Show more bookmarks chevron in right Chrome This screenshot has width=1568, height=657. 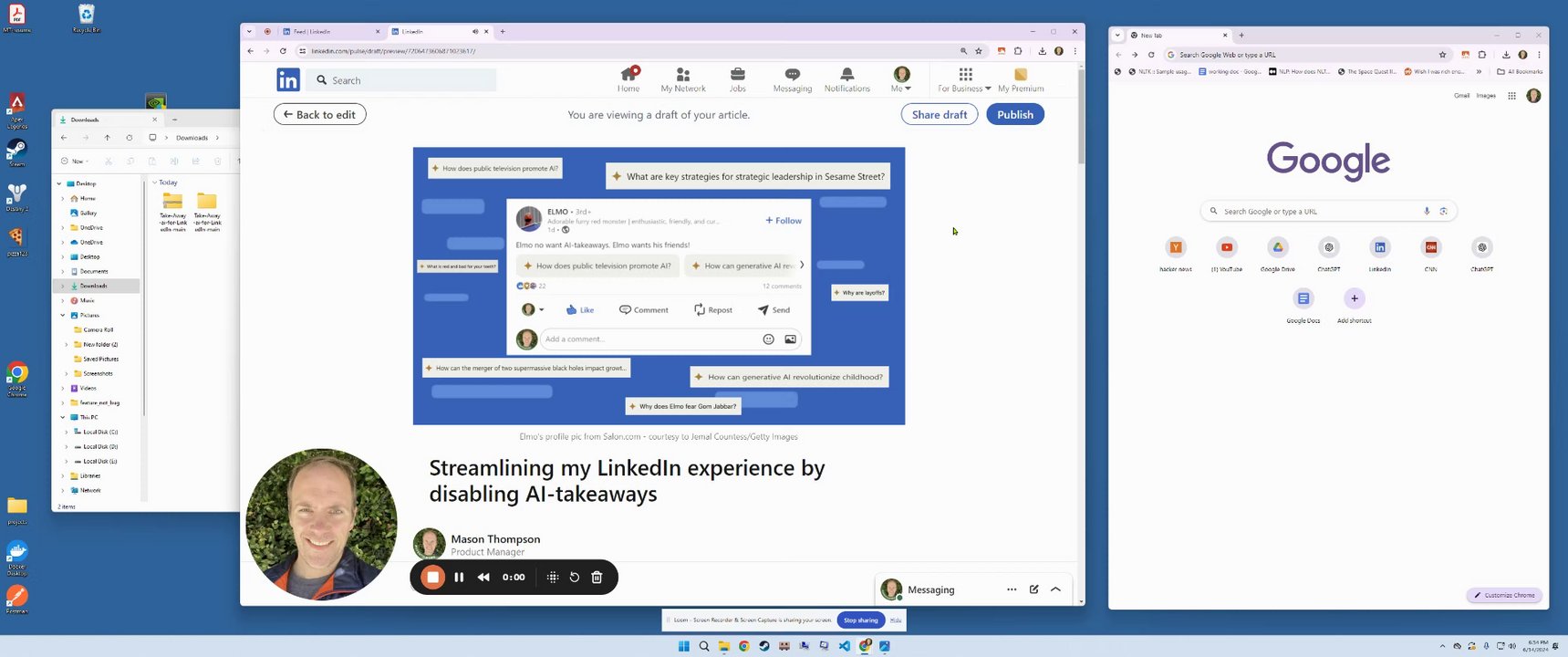[x=1479, y=71]
